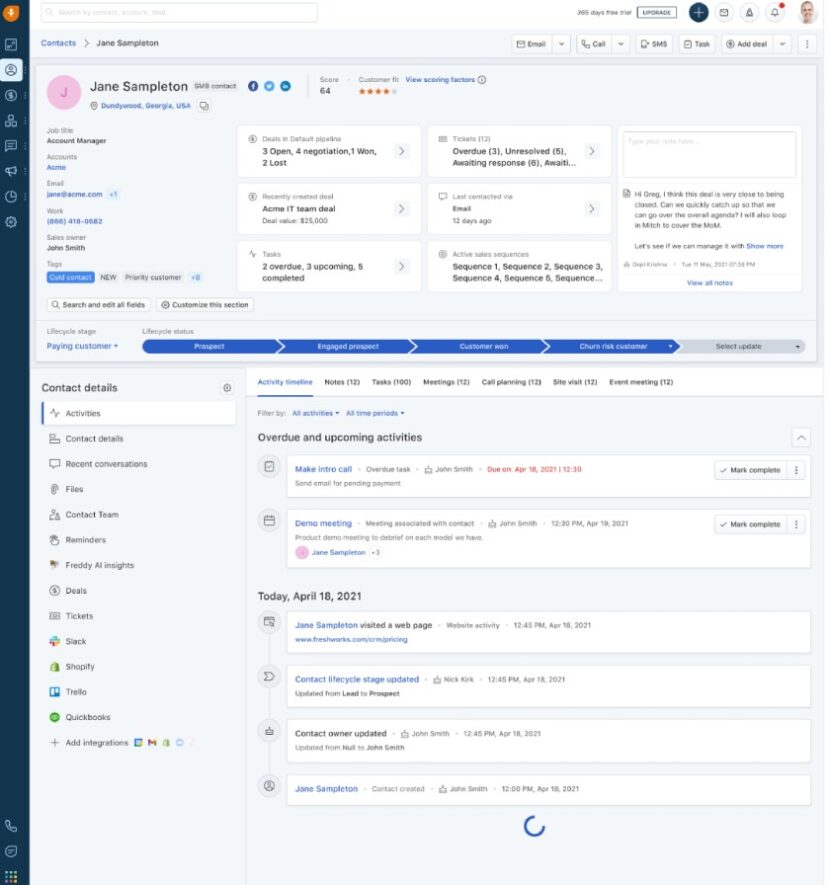This screenshot has height=885, width=830.
Task: Click the phone icon at bottom left
Action: pos(11,826)
